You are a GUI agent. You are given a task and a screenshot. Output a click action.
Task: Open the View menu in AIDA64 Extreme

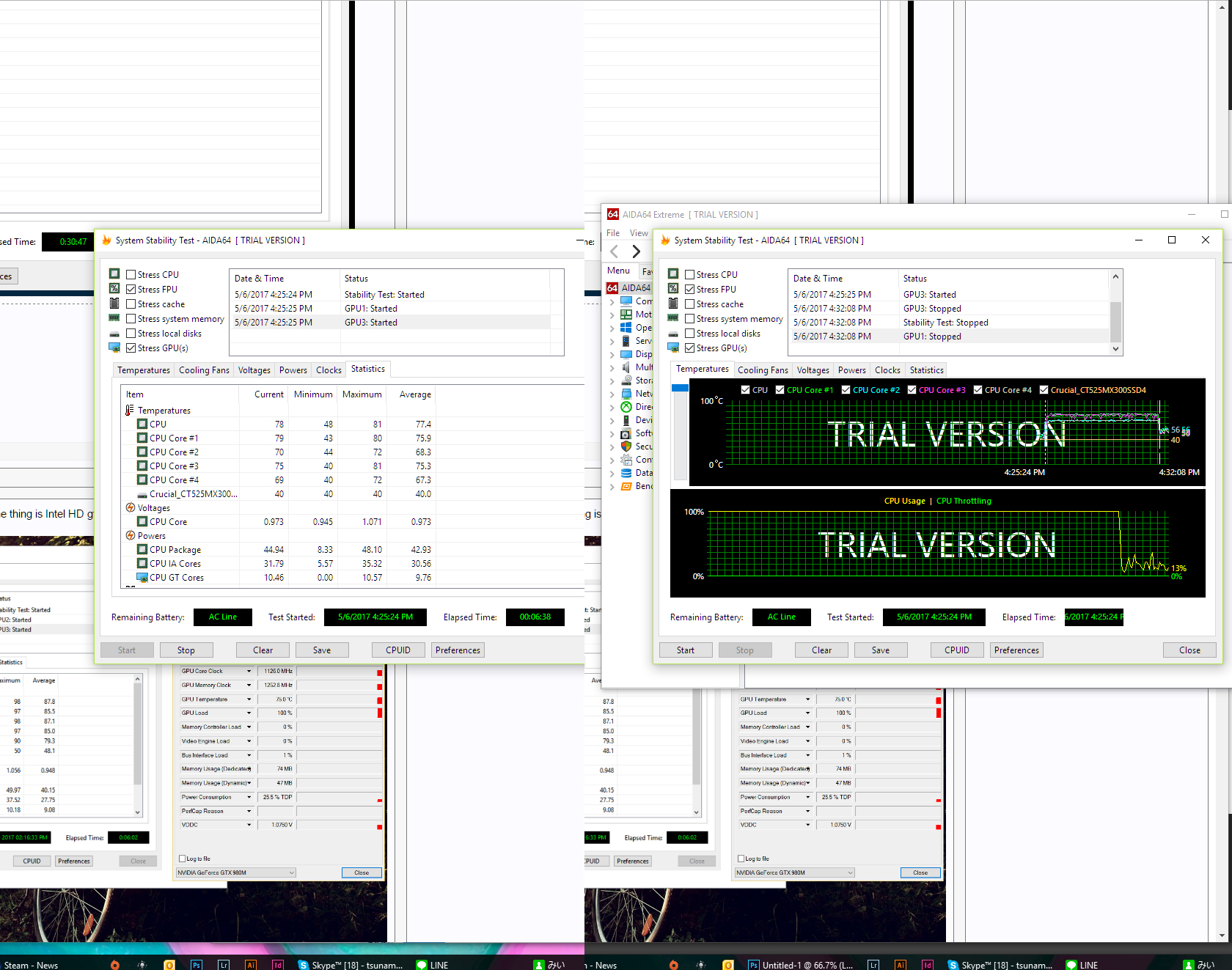639,233
